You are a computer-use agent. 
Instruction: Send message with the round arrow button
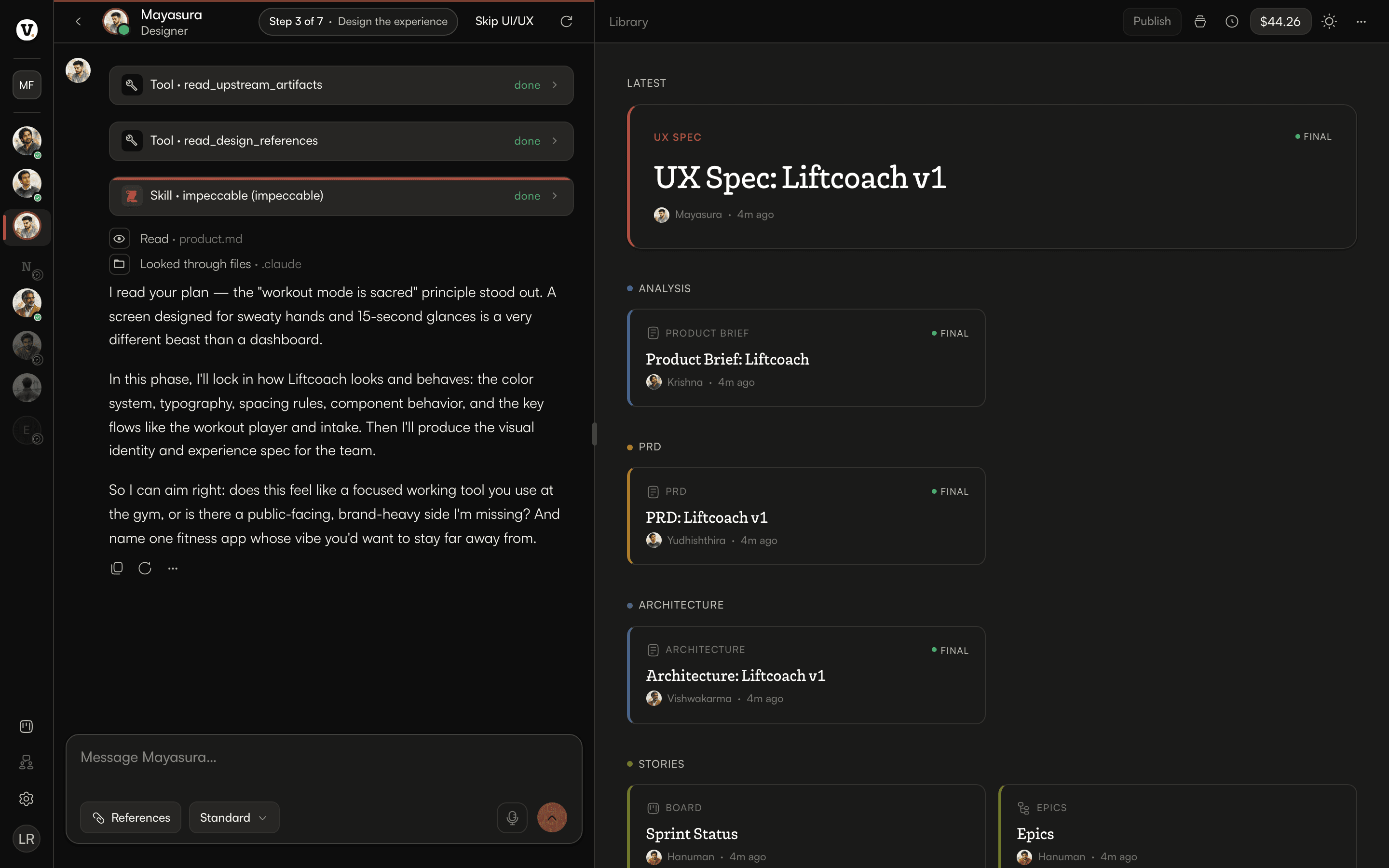552,817
